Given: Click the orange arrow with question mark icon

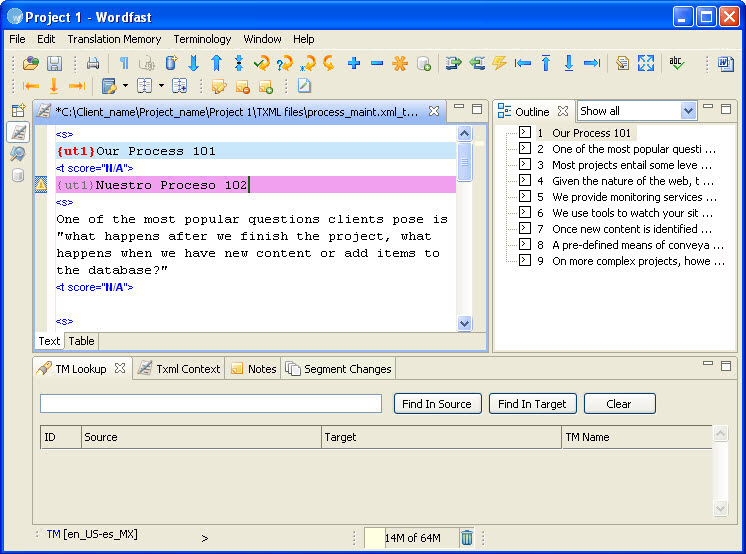Looking at the screenshot, I should point(285,63).
